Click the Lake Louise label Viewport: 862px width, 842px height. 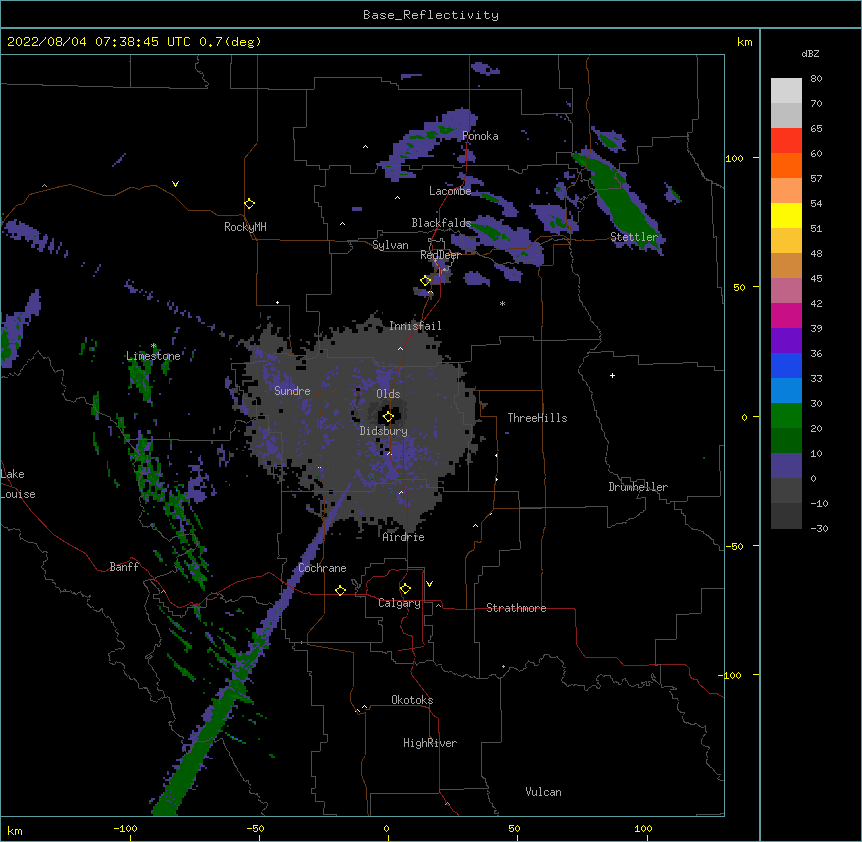coord(18,484)
